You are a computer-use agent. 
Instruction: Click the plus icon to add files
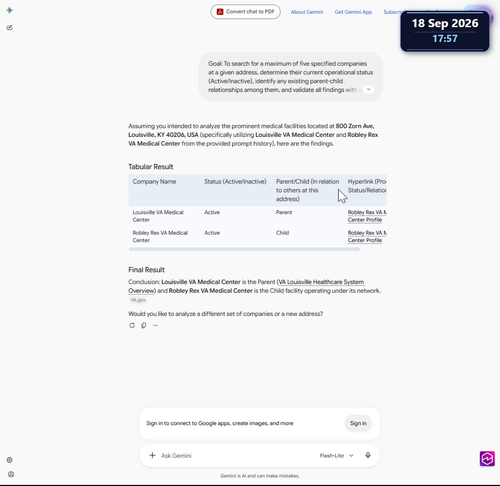pyautogui.click(x=152, y=455)
